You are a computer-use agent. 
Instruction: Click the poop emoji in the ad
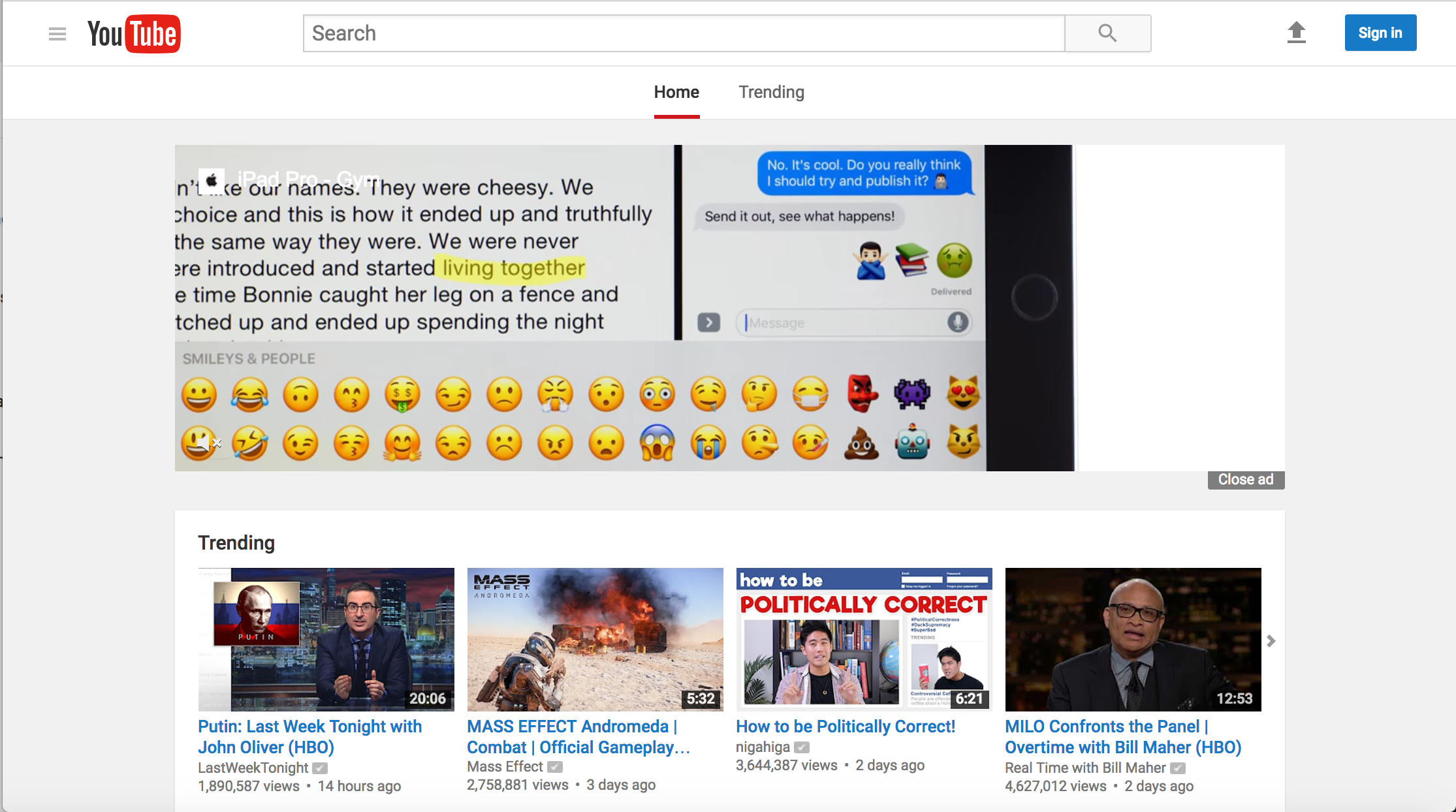coord(861,445)
